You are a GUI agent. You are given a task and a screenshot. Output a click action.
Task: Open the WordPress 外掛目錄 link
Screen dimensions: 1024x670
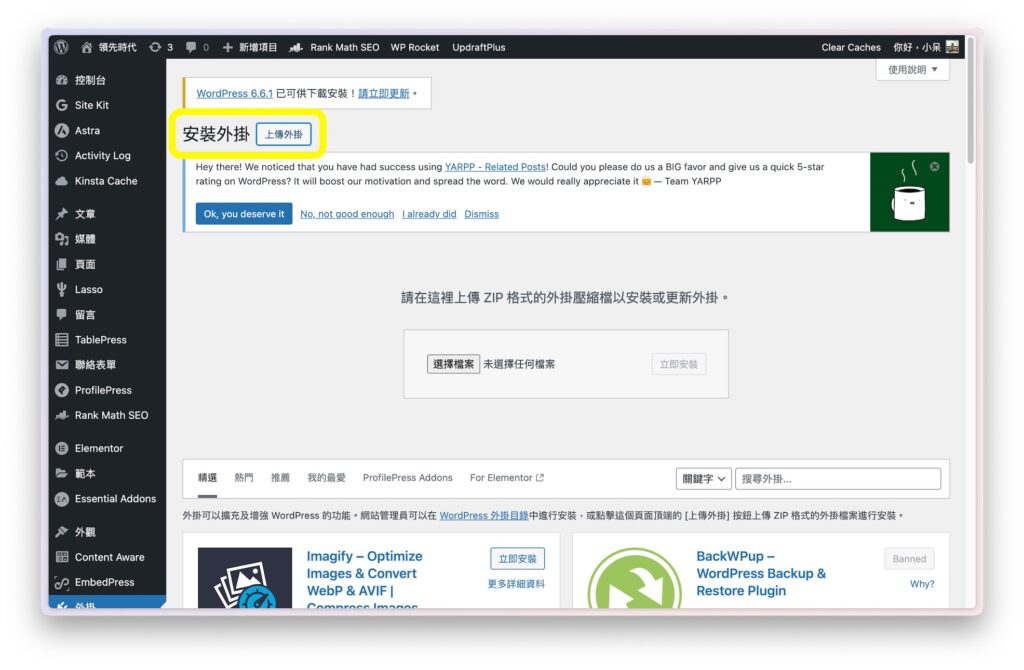pos(484,516)
